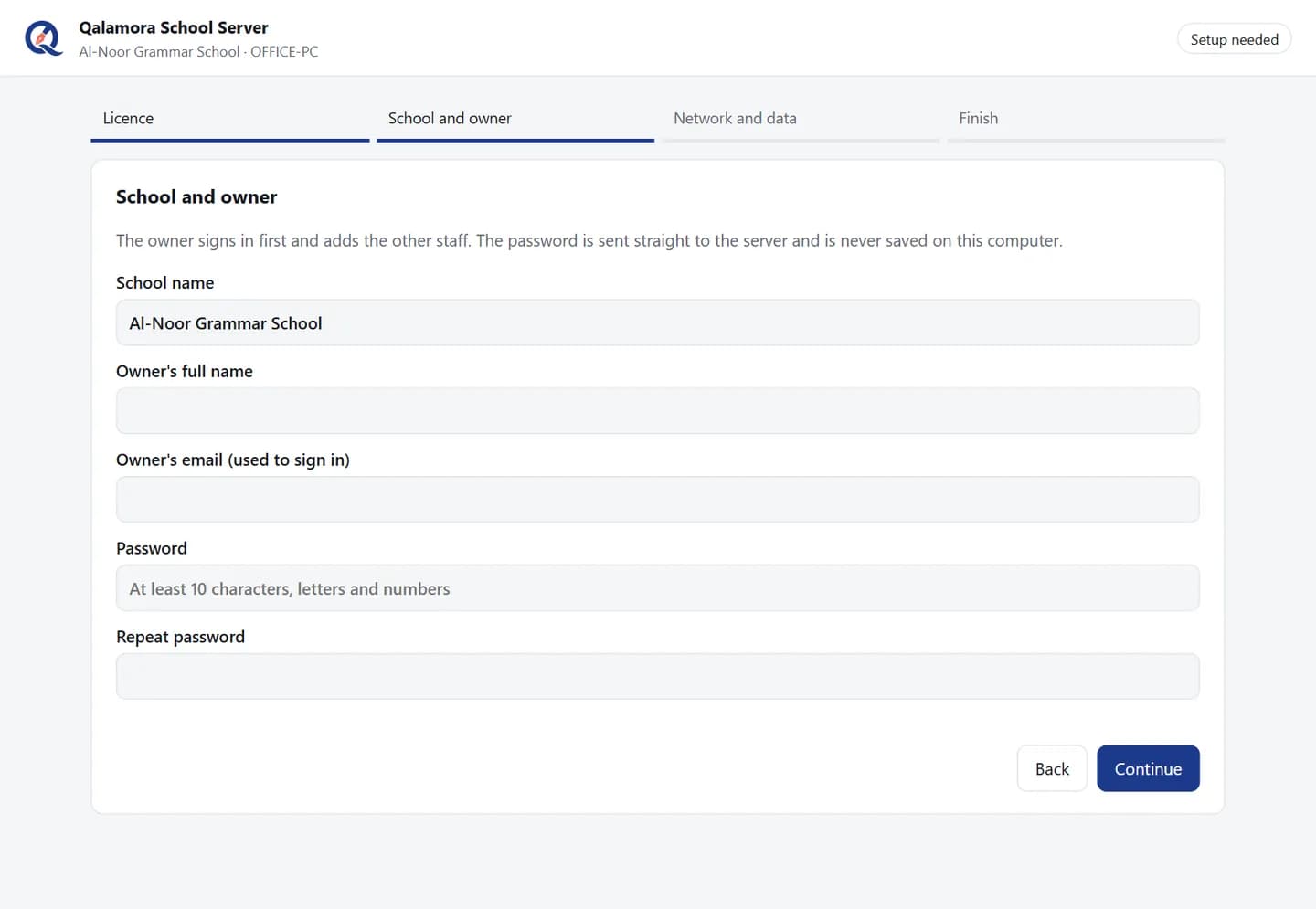This screenshot has height=909, width=1316.
Task: Click the Owner's email input field
Action: [657, 500]
